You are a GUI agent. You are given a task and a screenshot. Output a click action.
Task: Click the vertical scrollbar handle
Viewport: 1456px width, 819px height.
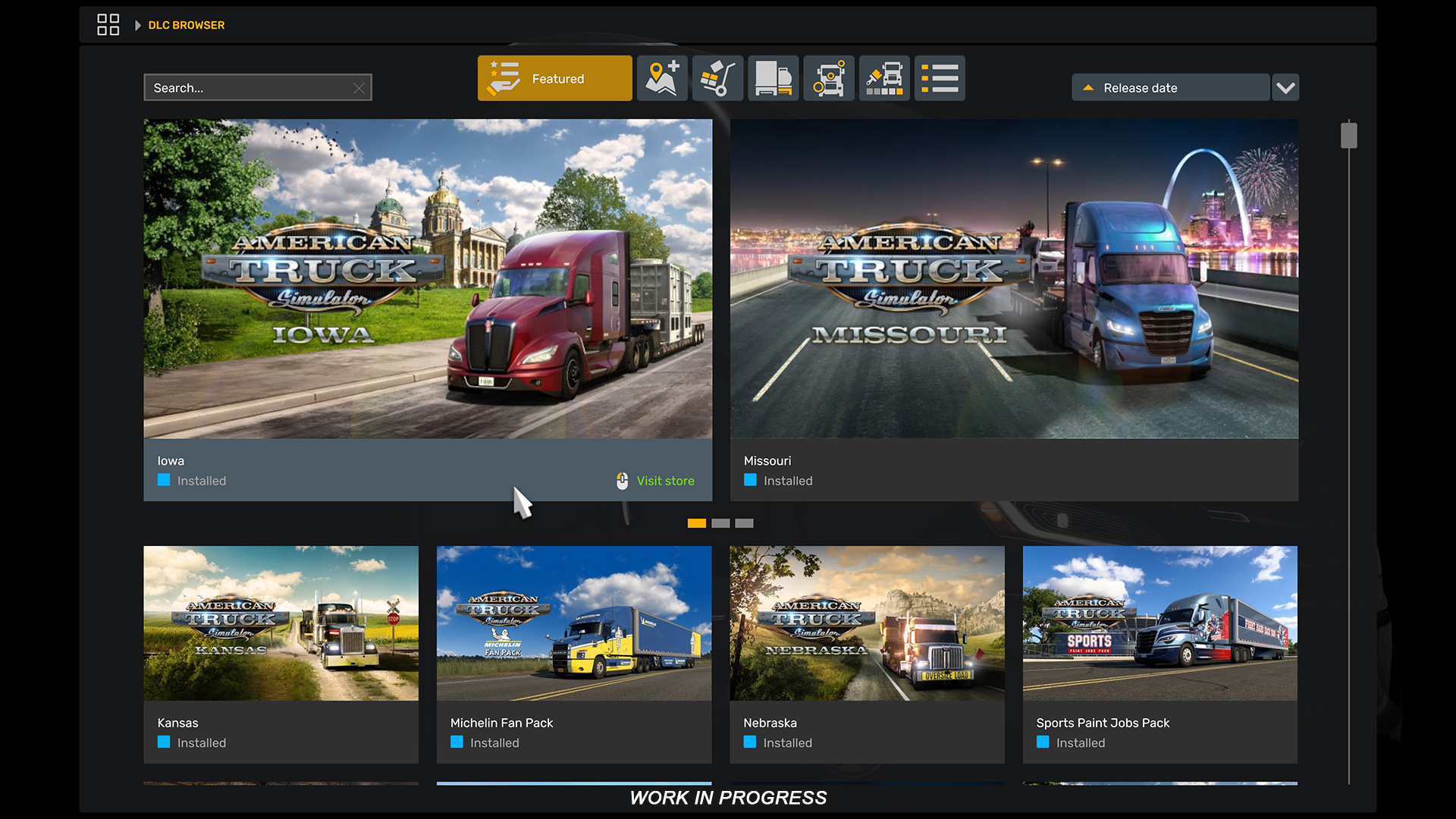[x=1348, y=136]
